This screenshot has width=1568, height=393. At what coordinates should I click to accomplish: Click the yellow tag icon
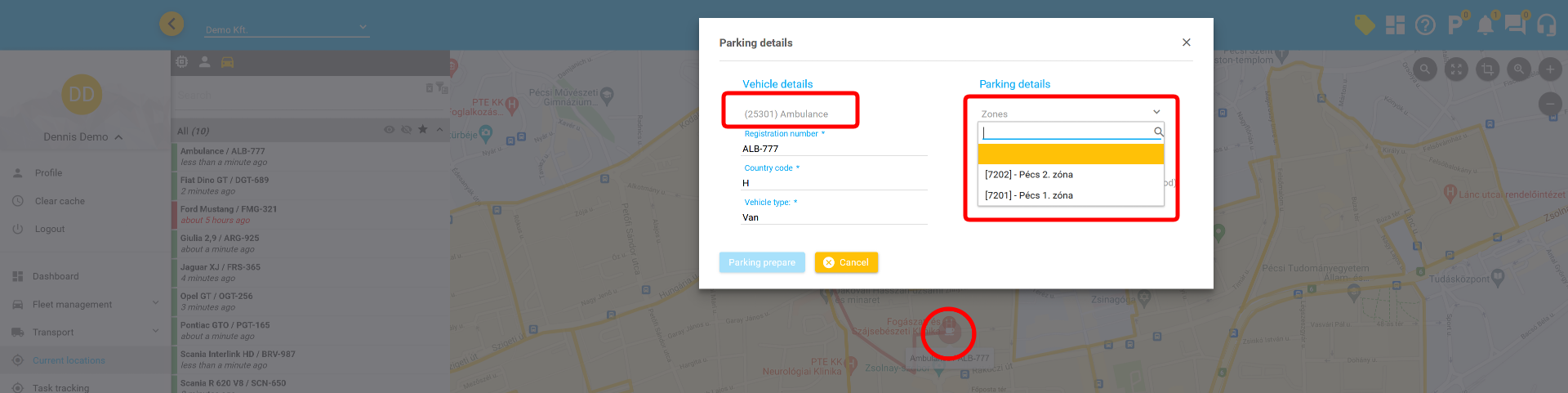point(1364,25)
